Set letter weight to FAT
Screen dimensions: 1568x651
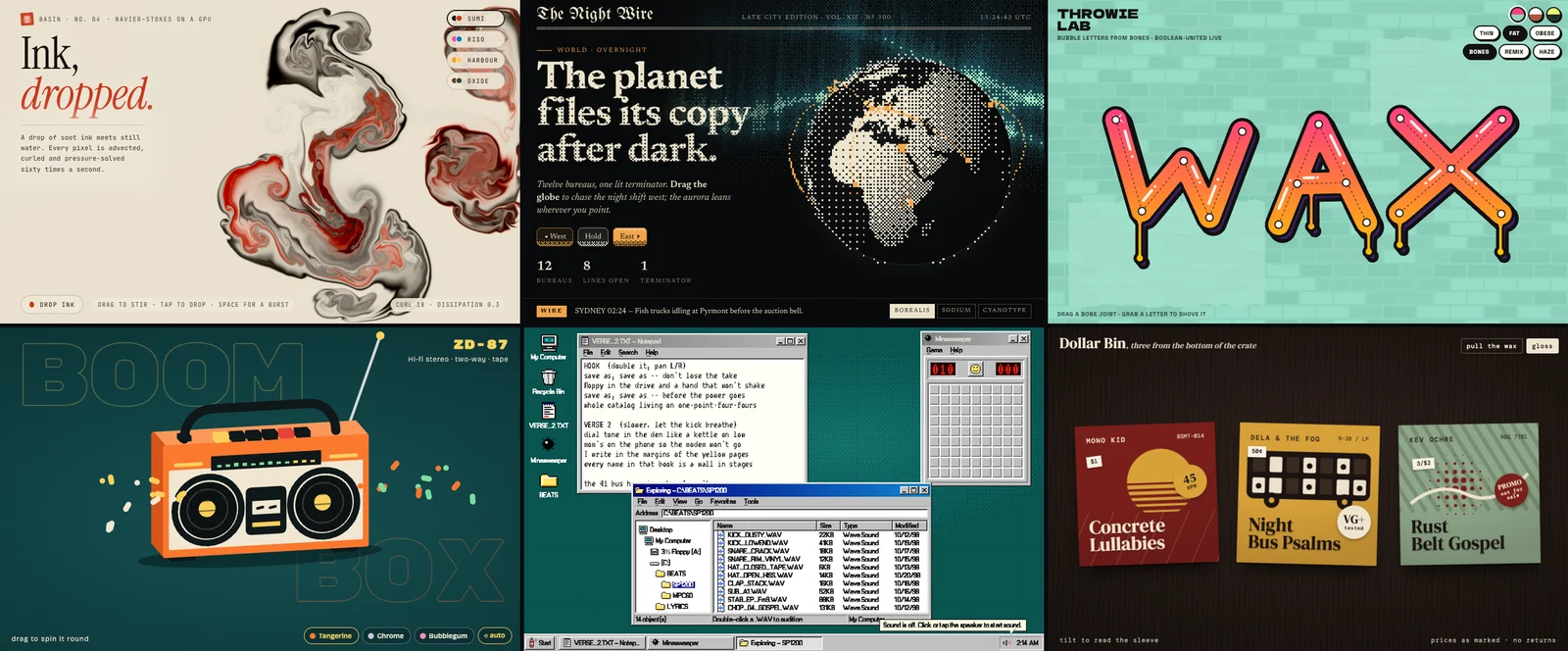[x=1514, y=33]
